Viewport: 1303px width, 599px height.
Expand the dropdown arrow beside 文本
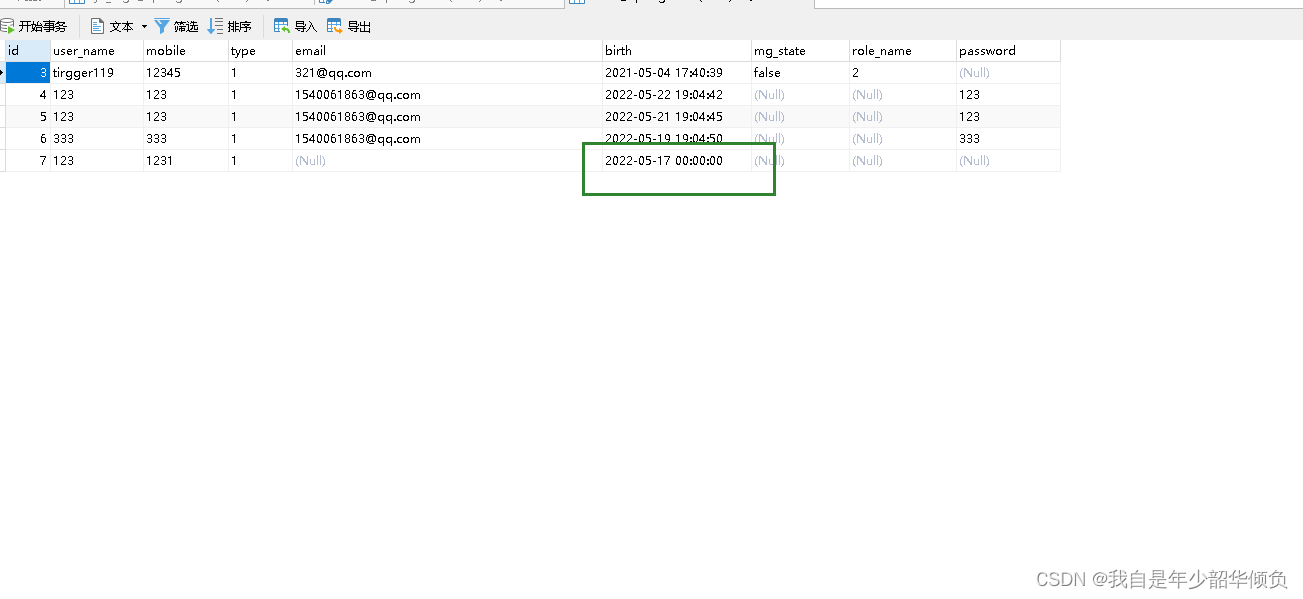144,27
